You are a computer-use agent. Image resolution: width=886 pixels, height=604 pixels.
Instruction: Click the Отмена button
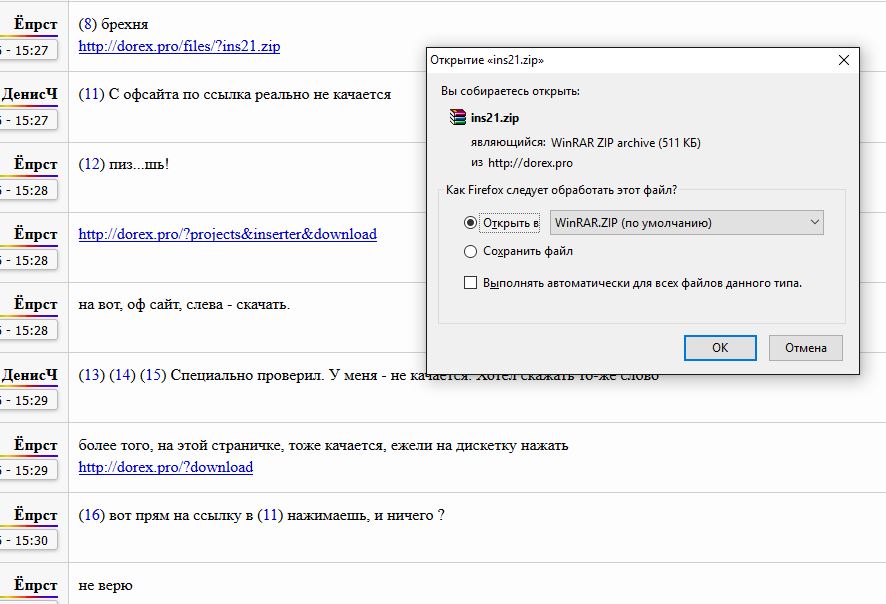pyautogui.click(x=805, y=347)
